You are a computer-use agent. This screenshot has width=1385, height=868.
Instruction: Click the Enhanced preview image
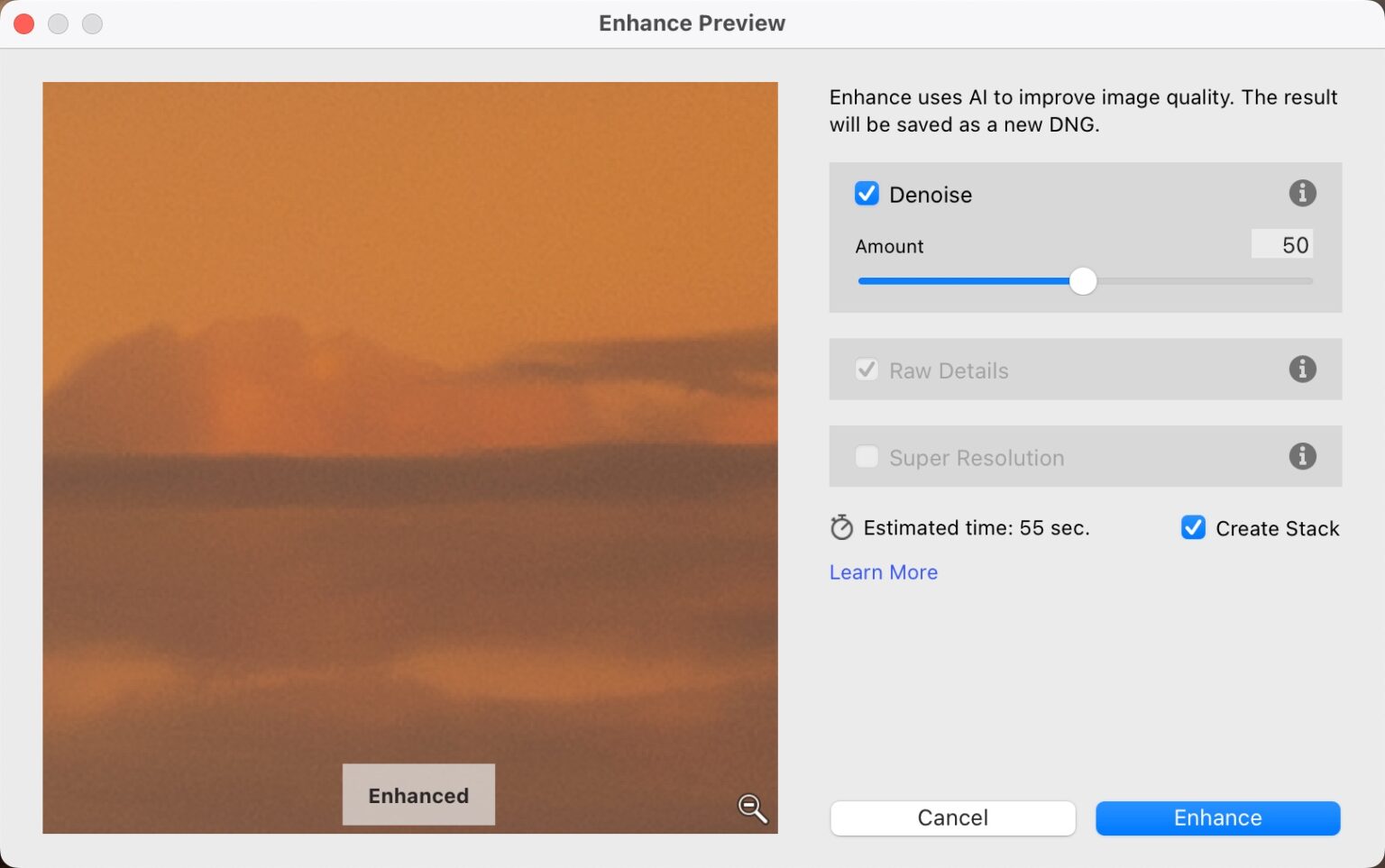tap(410, 406)
